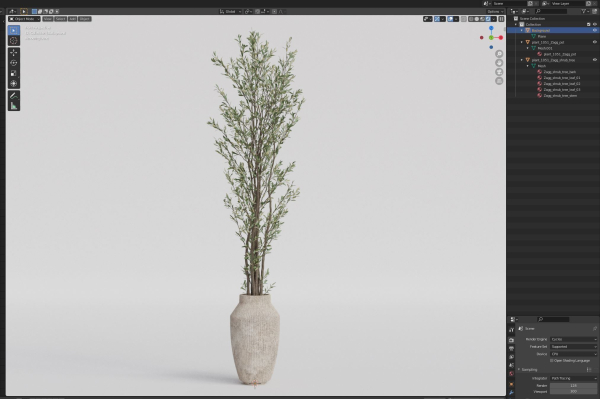Screen dimensions: 600x399
Task: Open the viewport shading options dropdown
Action: click(494, 19)
